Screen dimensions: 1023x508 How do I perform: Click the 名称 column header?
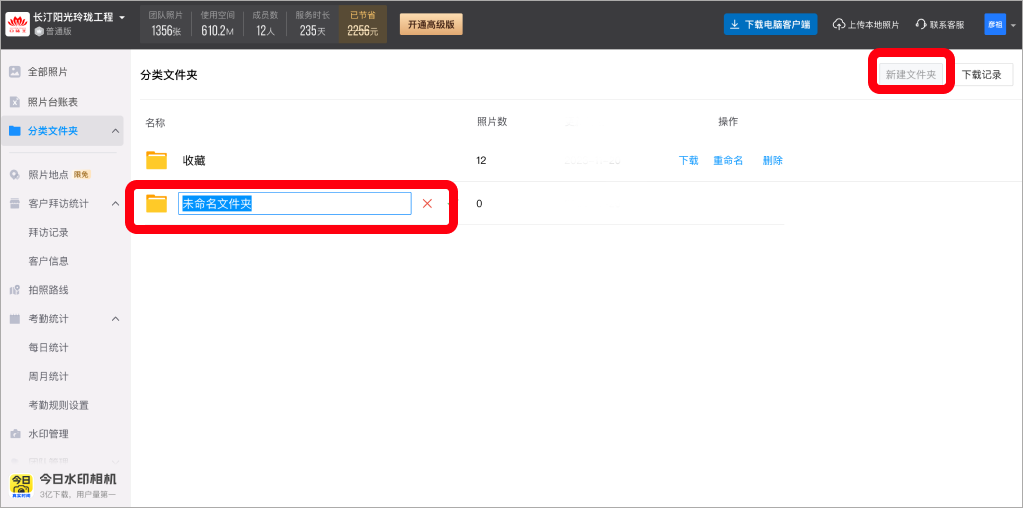(155, 122)
